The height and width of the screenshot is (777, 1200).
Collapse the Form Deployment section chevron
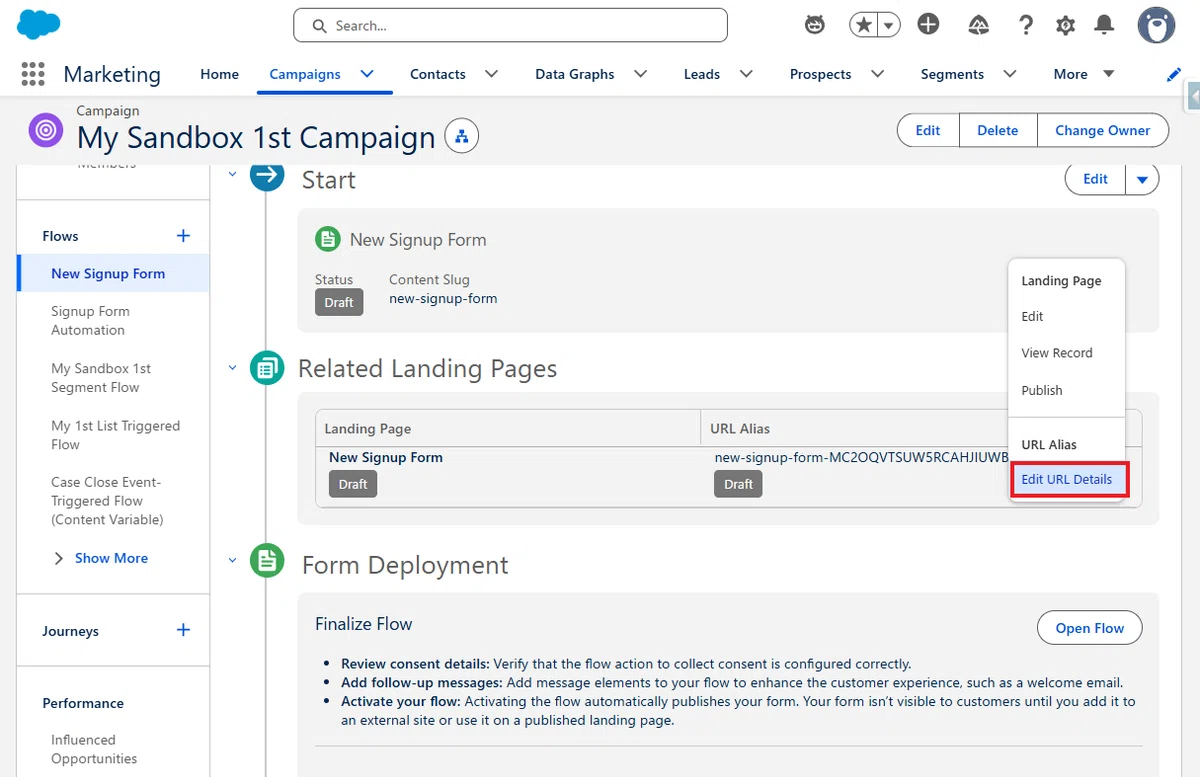pyautogui.click(x=233, y=561)
